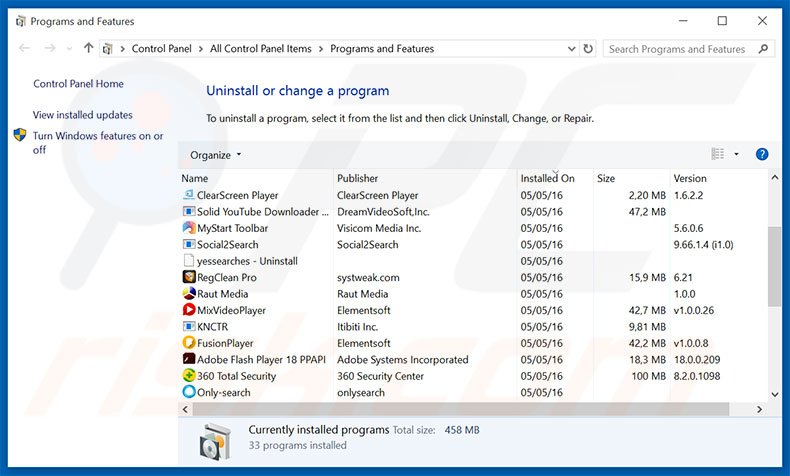Click the Raut Media program icon
Viewport: 790px width, 476px height.
(188, 294)
